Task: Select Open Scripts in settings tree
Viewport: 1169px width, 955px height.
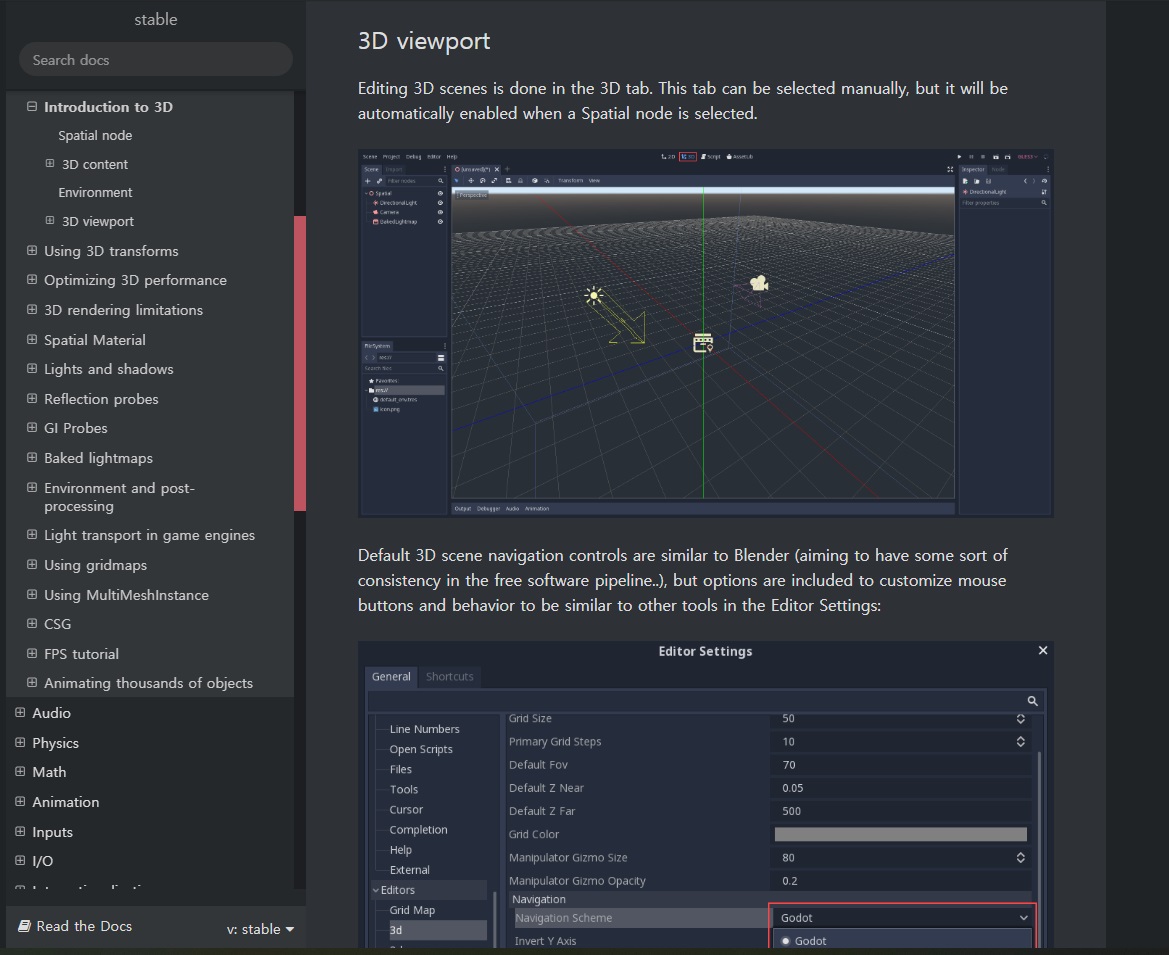Action: [x=420, y=748]
